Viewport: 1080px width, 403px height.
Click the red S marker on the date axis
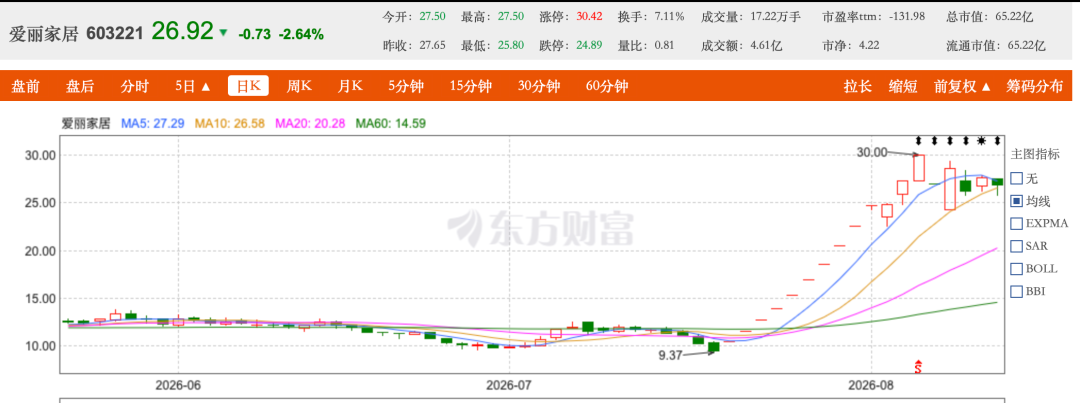click(917, 366)
